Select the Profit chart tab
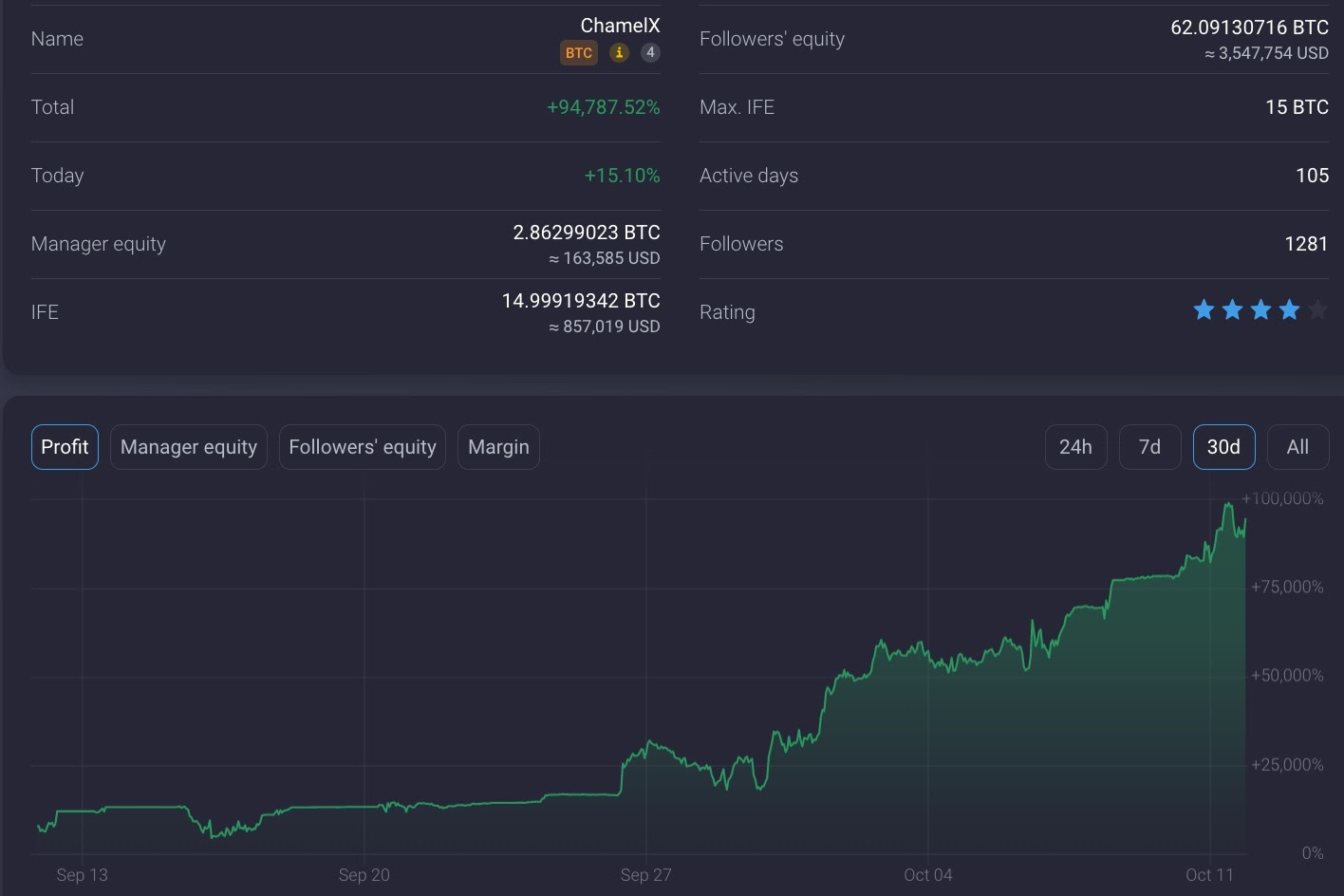This screenshot has width=1344, height=896. tap(65, 447)
